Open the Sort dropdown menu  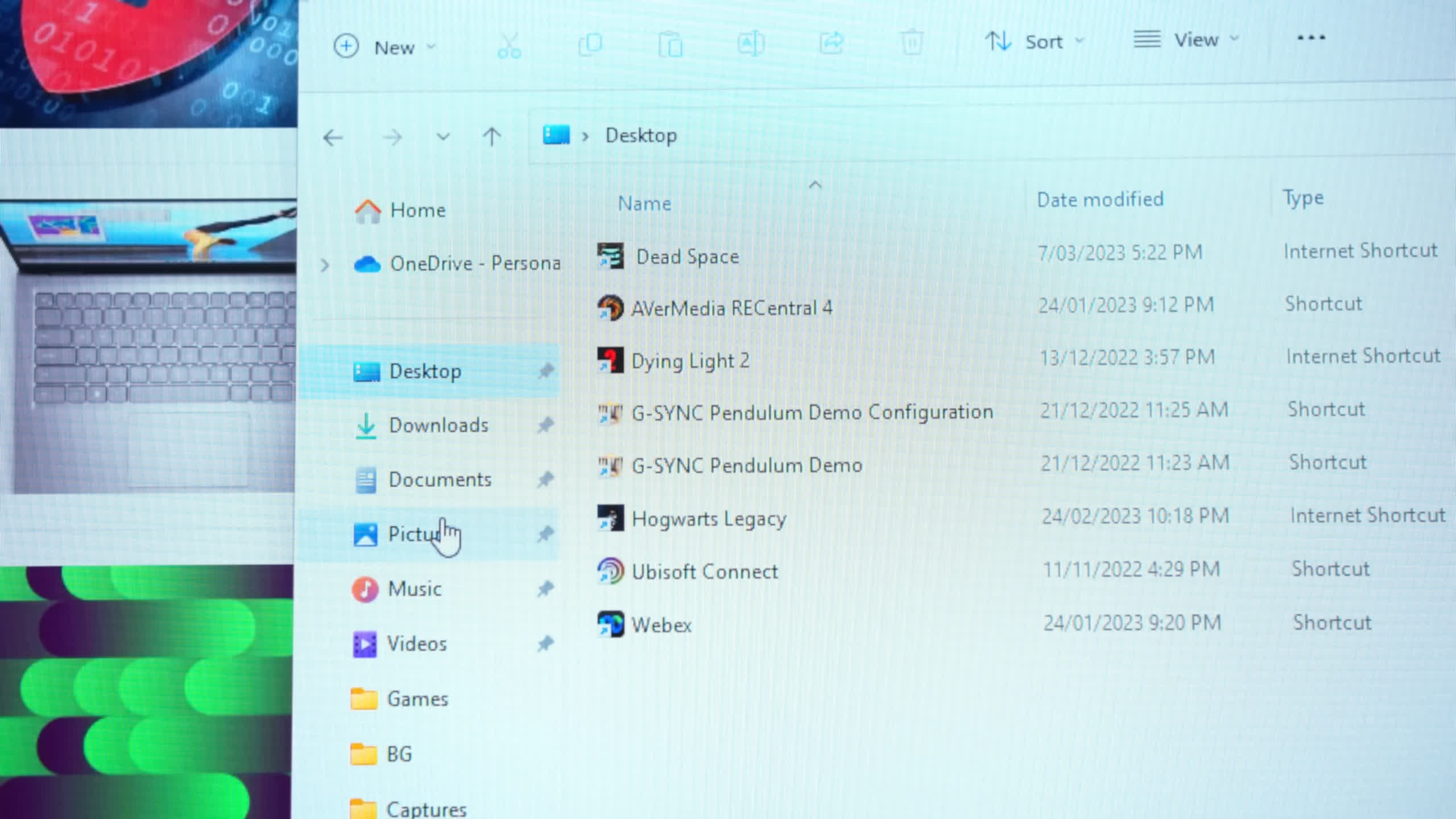pos(1035,42)
